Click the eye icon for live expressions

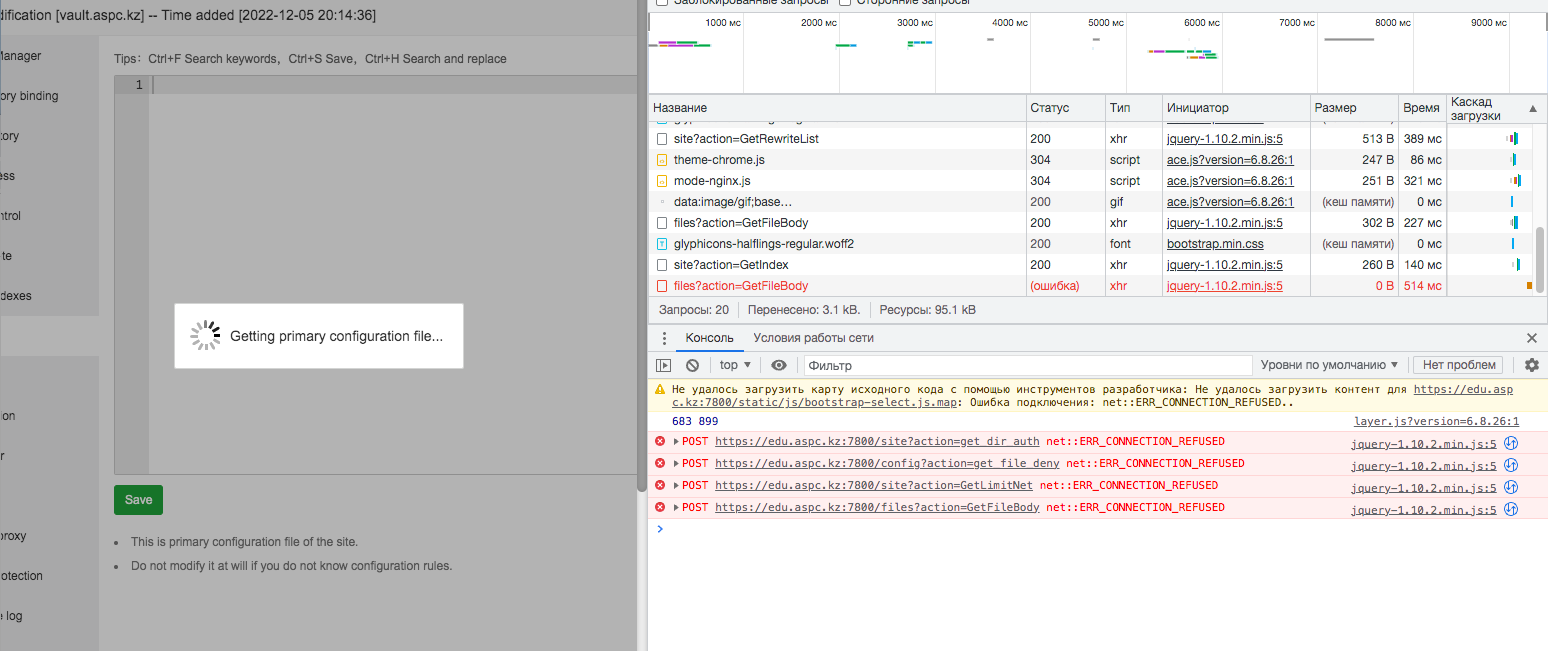779,366
